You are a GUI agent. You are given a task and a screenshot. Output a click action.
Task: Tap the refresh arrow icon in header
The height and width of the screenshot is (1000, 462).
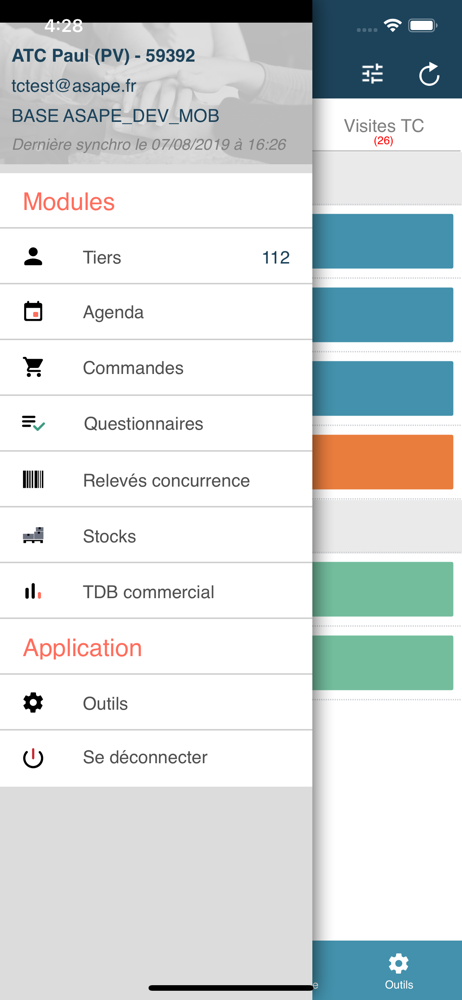click(429, 75)
